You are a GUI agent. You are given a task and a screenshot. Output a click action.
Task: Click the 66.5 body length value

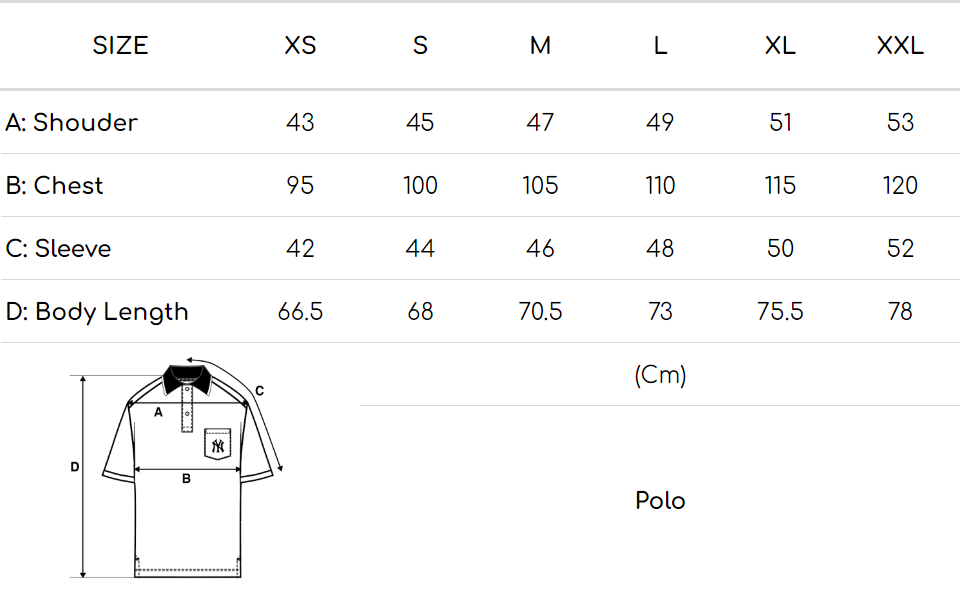pyautogui.click(x=300, y=311)
